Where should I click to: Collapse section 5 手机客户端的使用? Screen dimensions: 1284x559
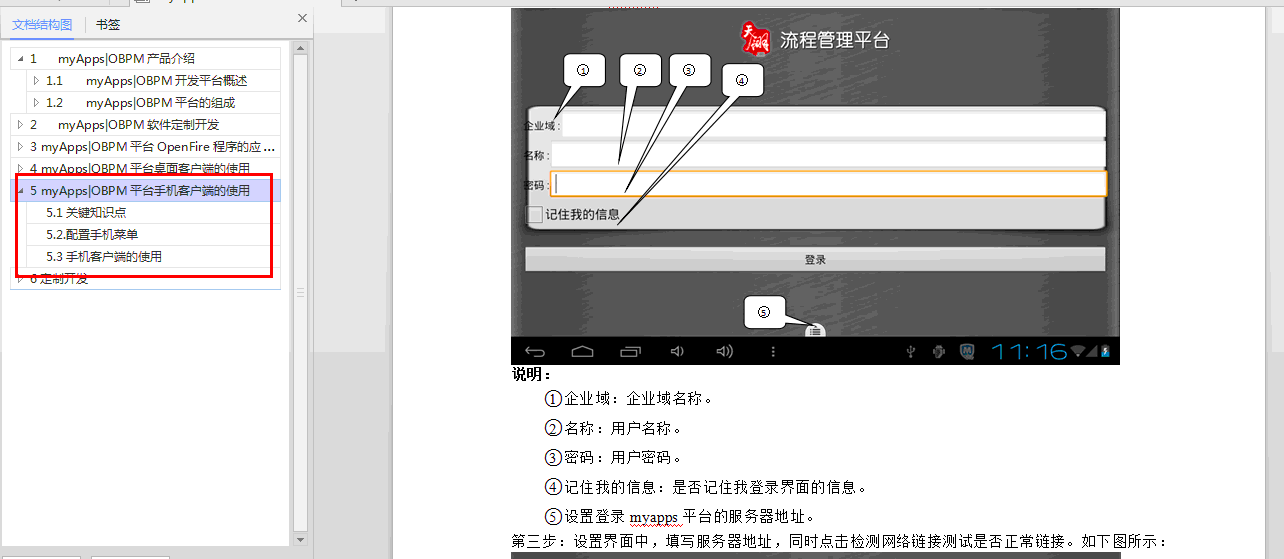(x=20, y=191)
